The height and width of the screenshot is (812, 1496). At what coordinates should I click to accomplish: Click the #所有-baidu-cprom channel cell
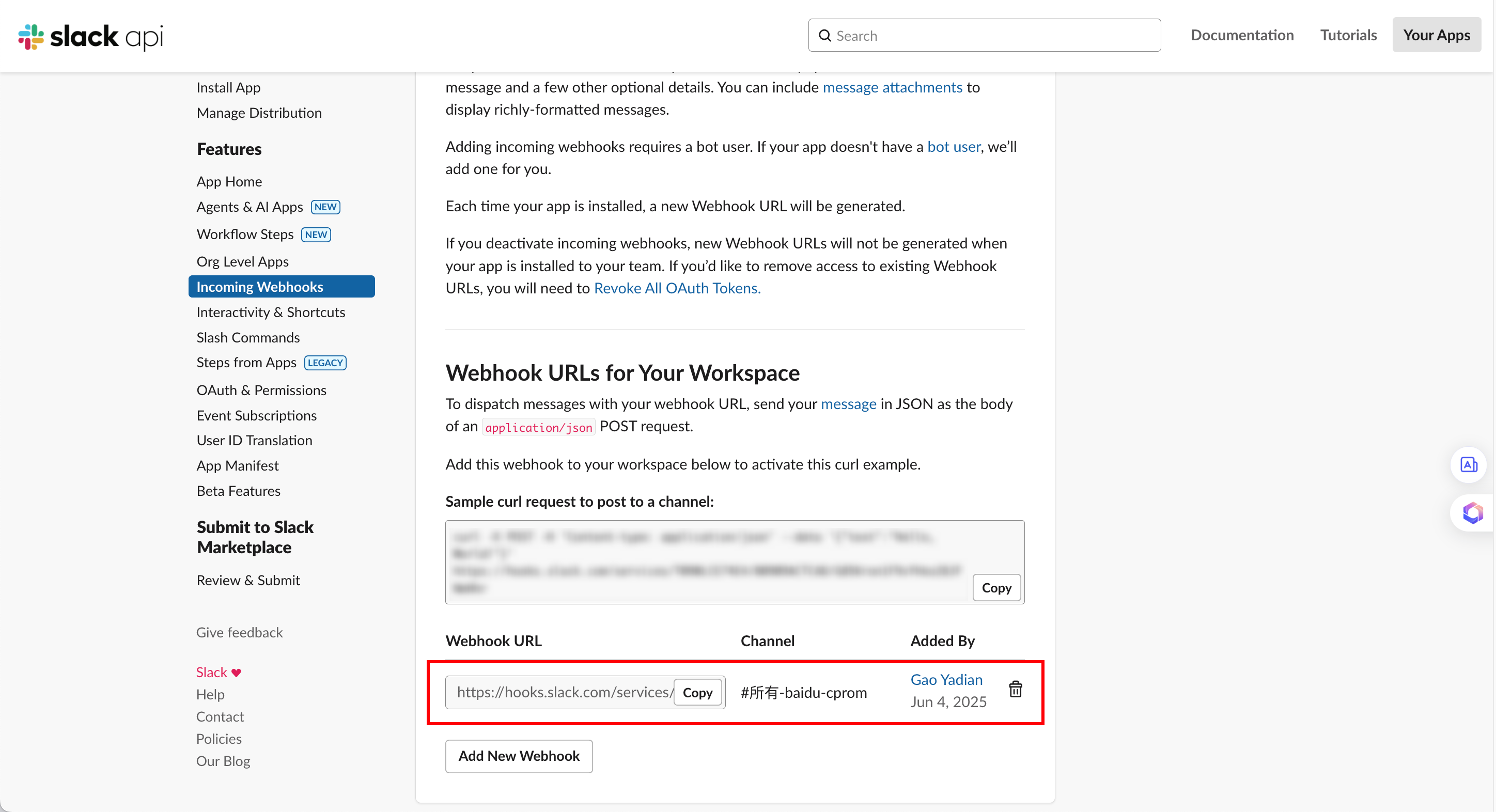pos(803,692)
